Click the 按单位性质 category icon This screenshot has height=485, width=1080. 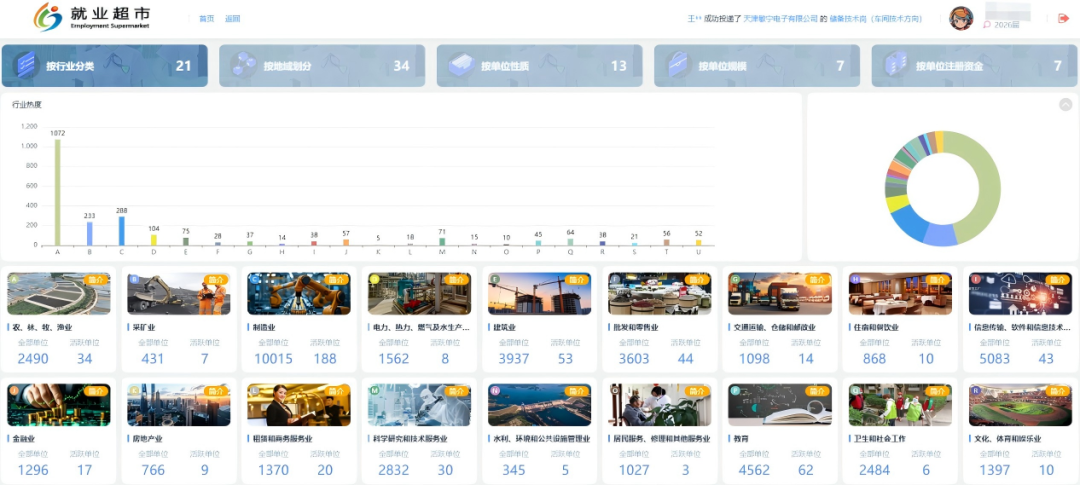click(x=461, y=66)
